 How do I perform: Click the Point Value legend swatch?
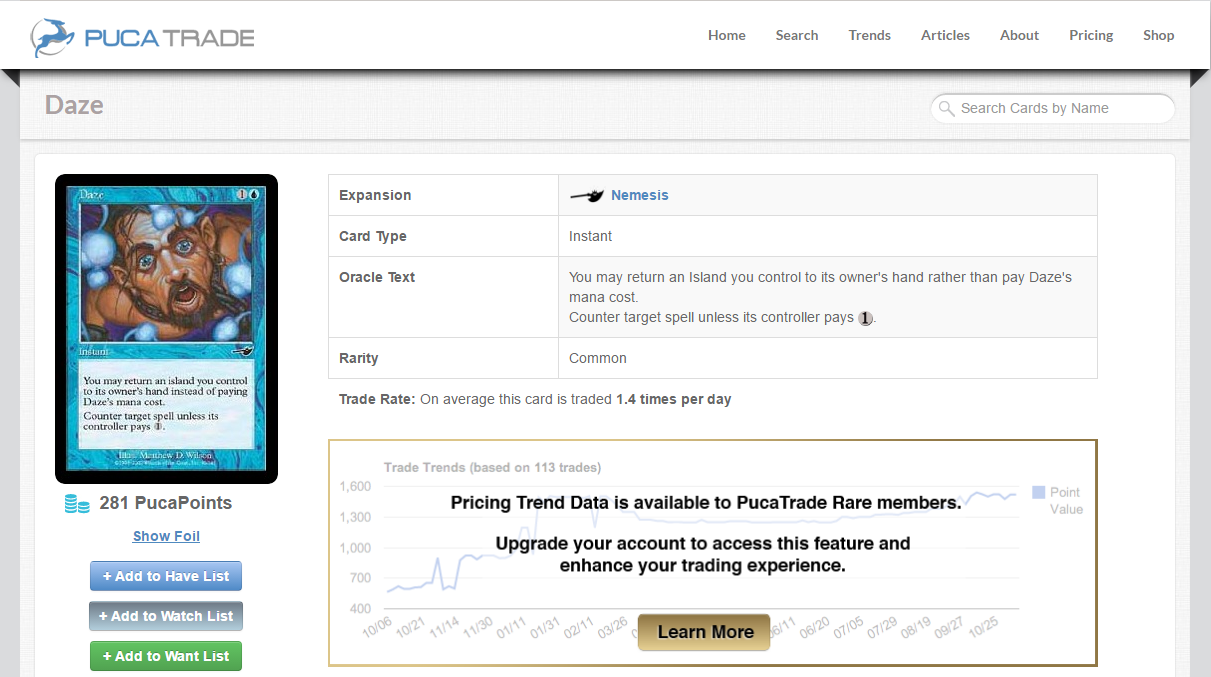point(1038,492)
